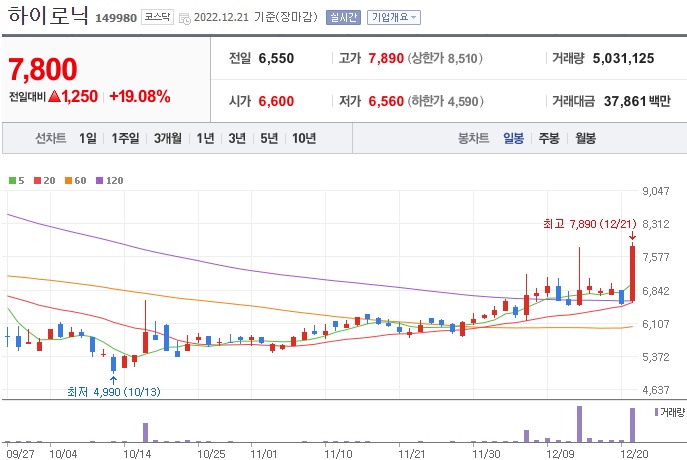Click the stock name 하이로닉

[x=48, y=16]
